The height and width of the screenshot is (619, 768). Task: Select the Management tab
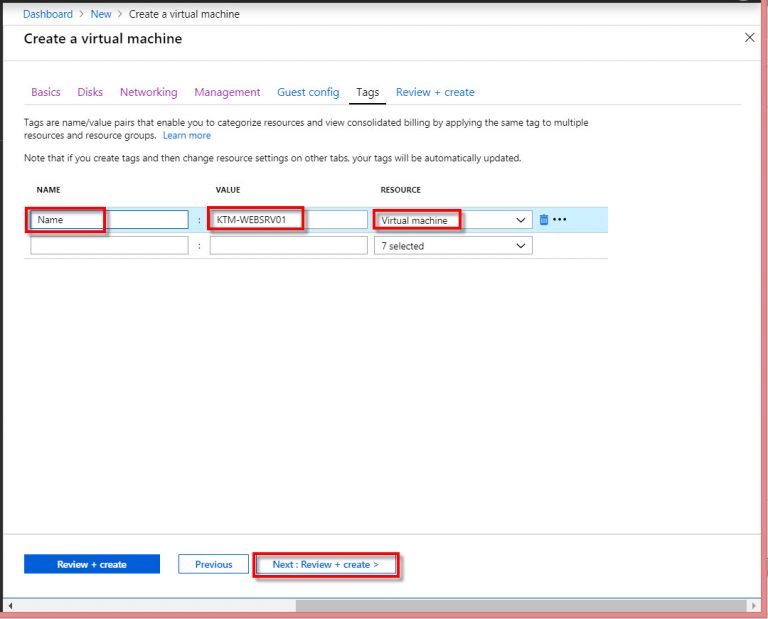227,92
